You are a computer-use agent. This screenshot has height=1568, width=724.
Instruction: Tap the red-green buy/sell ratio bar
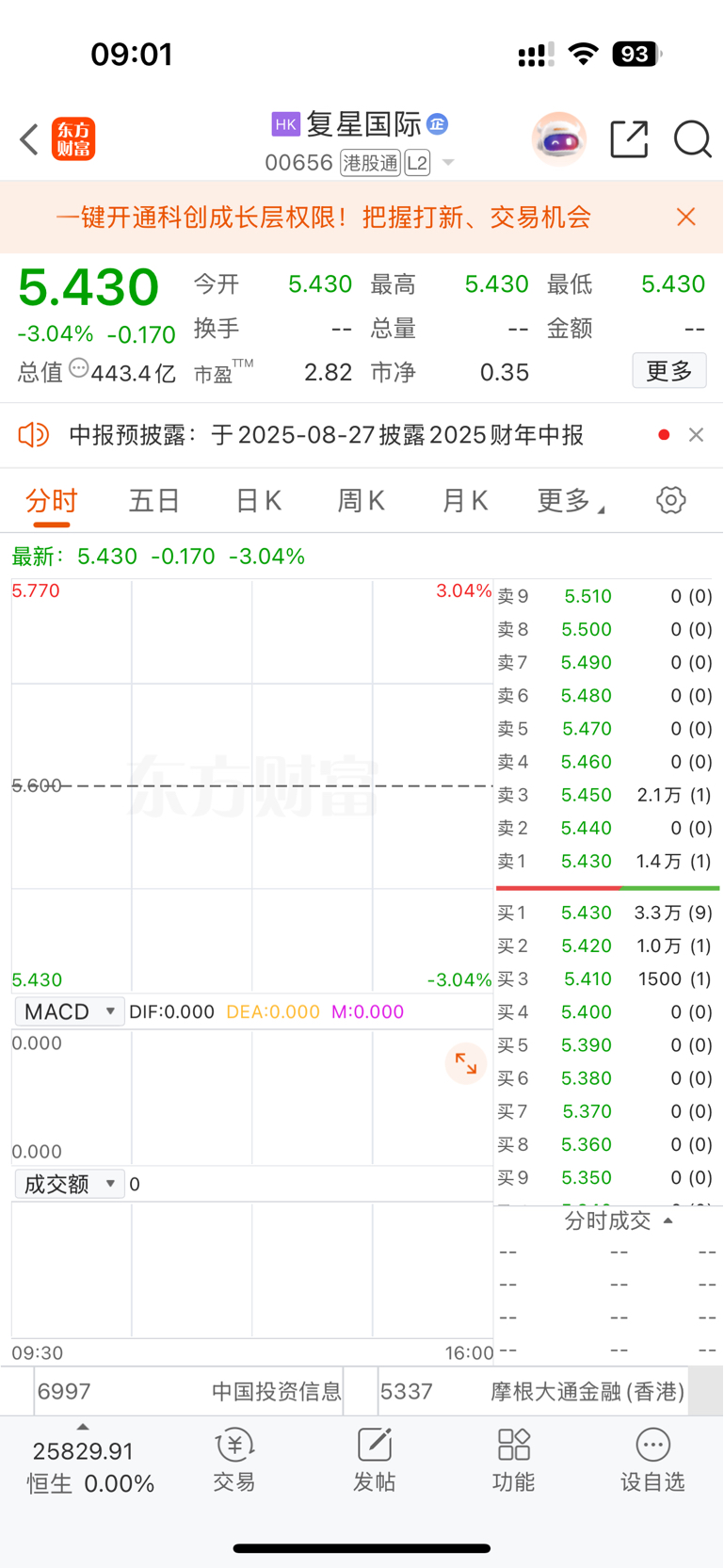[607, 887]
